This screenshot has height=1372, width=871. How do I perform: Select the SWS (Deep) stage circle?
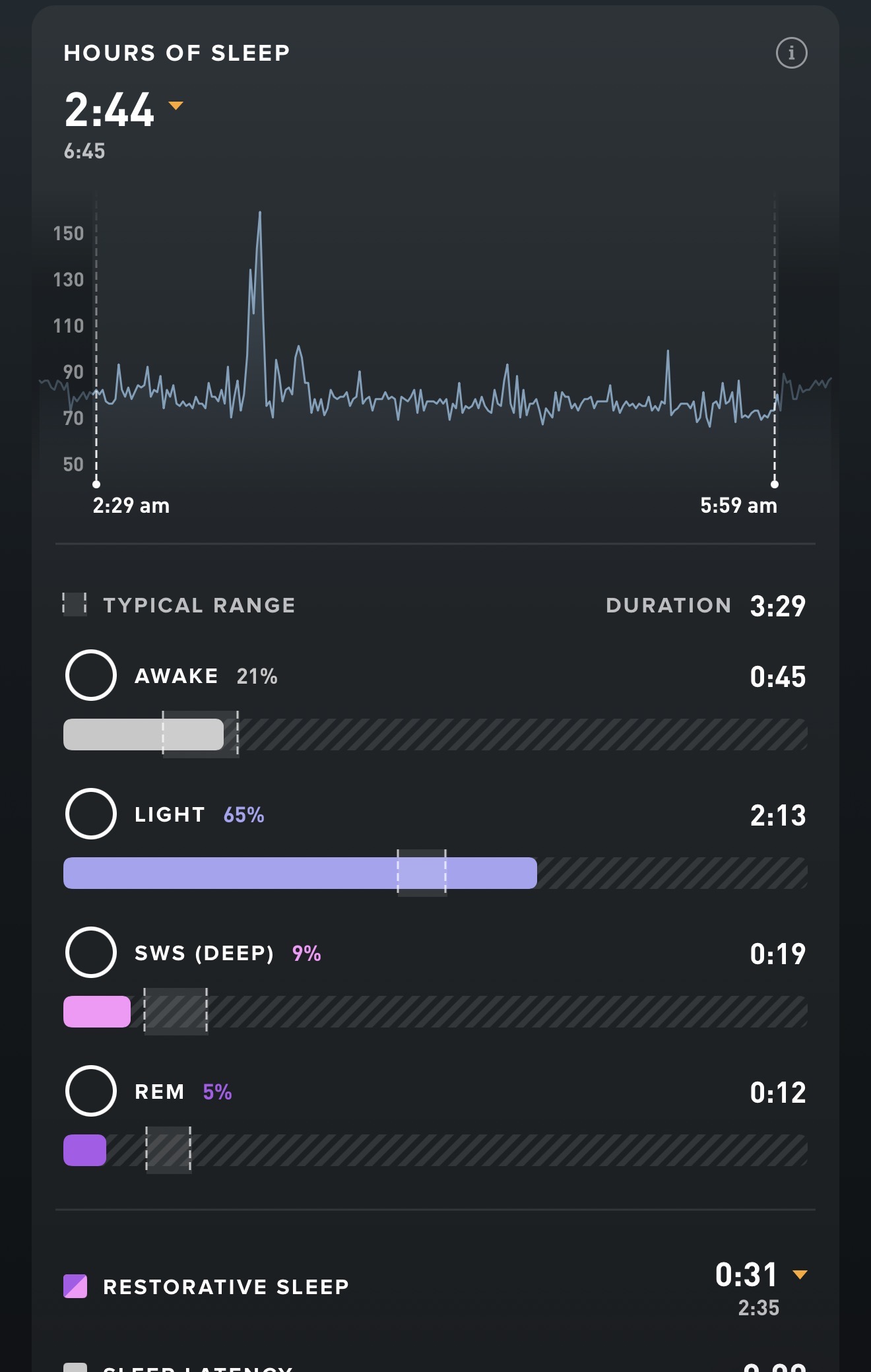pos(91,952)
